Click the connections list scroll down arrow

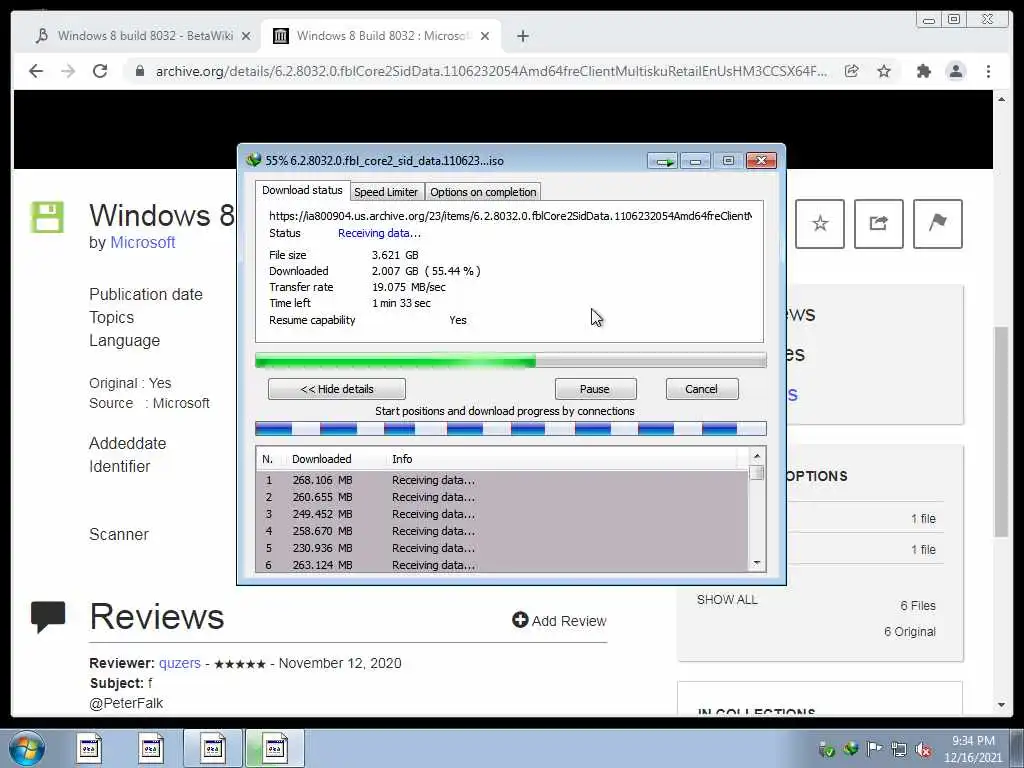(x=757, y=563)
